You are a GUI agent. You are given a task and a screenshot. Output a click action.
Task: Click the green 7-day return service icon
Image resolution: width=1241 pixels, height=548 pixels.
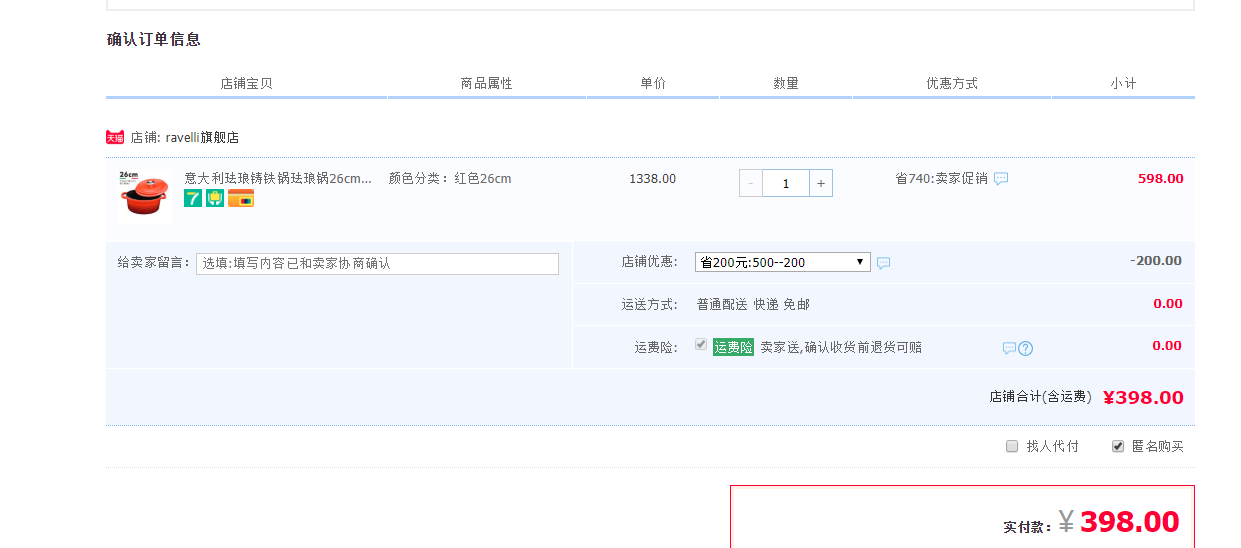(193, 198)
